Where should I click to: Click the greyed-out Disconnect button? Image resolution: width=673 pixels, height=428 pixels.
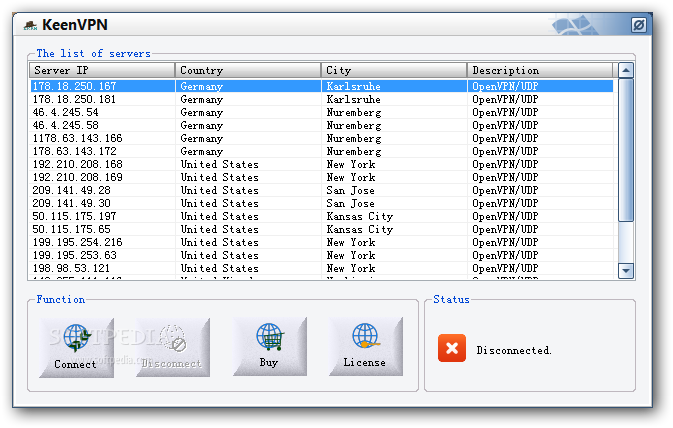point(173,348)
